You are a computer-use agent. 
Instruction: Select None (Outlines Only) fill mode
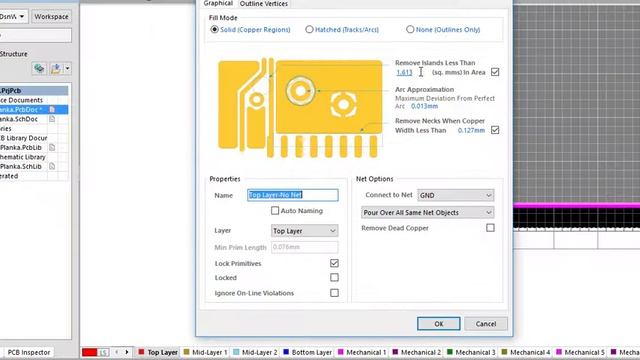[410, 29]
